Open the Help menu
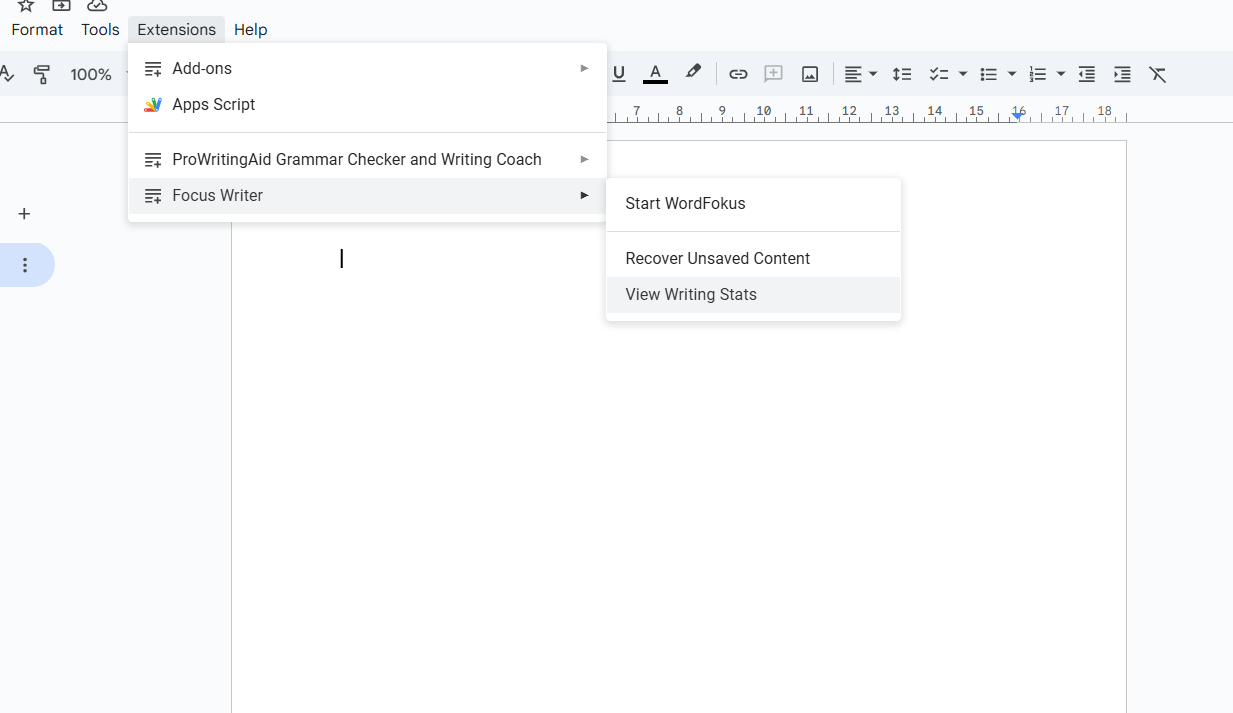Image resolution: width=1233 pixels, height=713 pixels. (250, 30)
